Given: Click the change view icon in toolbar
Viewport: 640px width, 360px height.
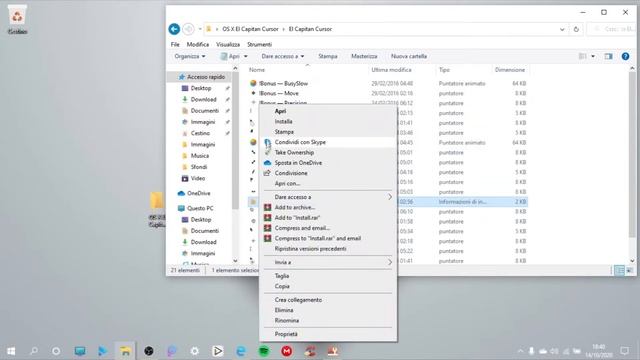Looking at the screenshot, I should point(582,56).
